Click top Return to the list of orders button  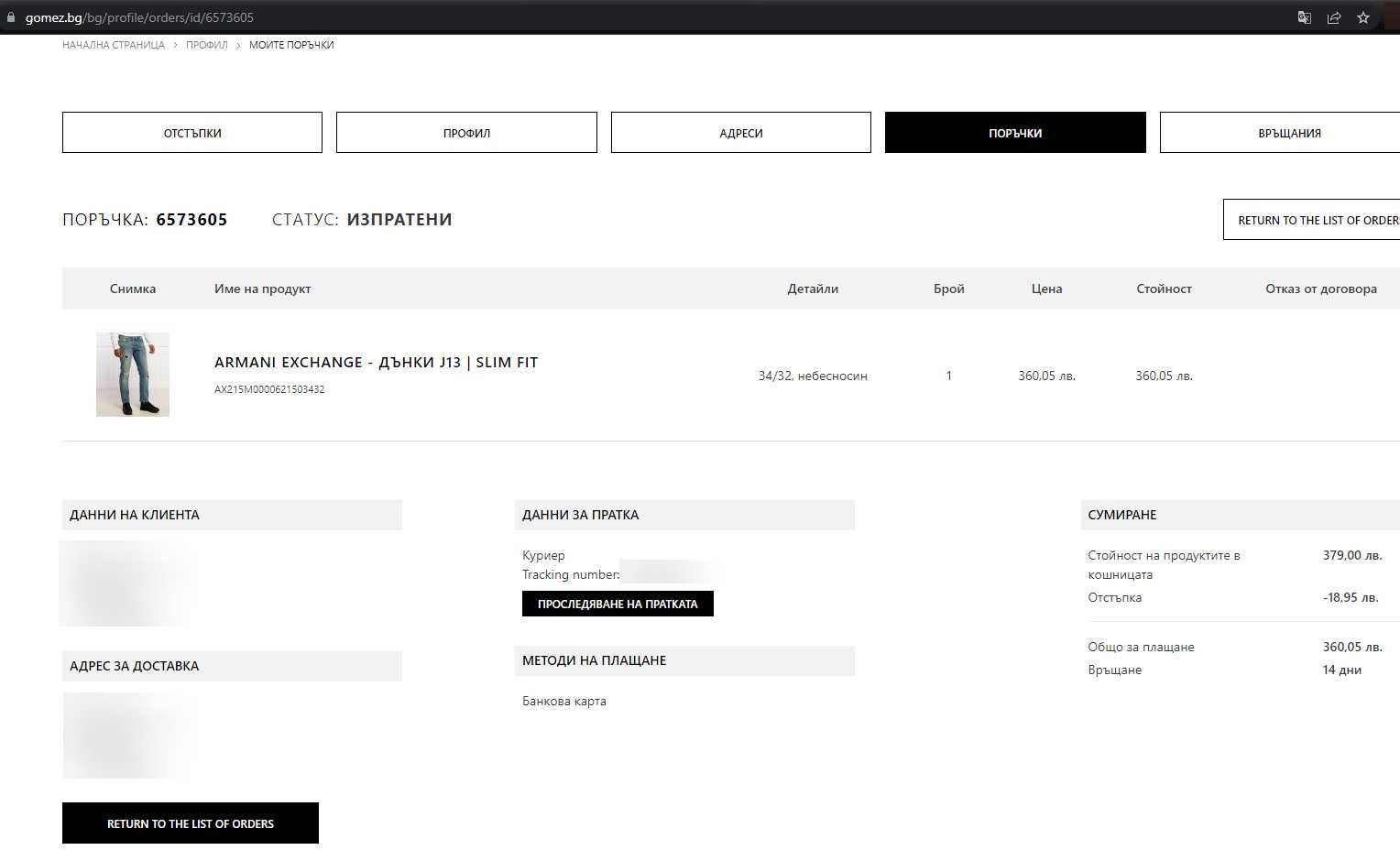pos(1312,220)
